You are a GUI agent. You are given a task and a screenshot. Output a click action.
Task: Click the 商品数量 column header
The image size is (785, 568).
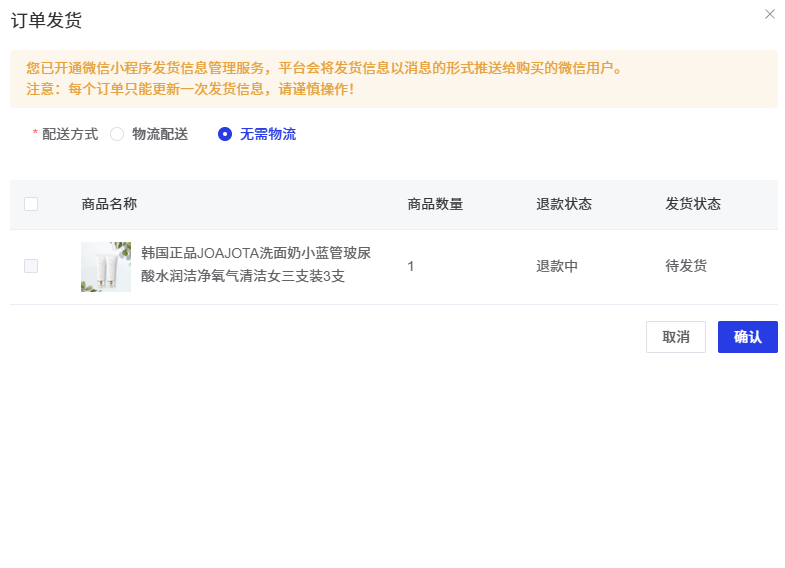coord(435,204)
